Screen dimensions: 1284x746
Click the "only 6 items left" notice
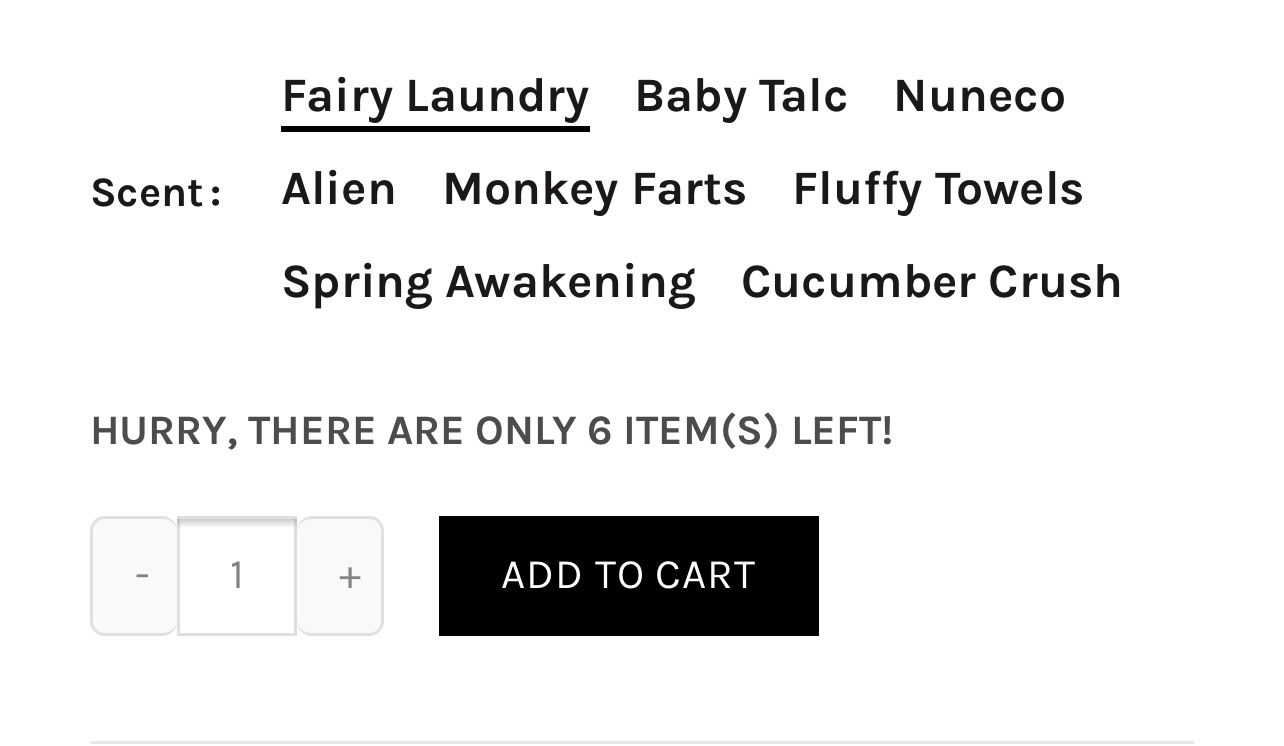coord(491,431)
